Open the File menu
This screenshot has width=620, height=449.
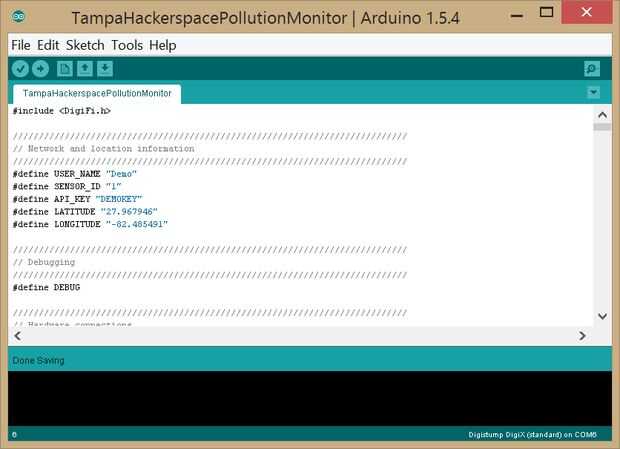click(21, 45)
